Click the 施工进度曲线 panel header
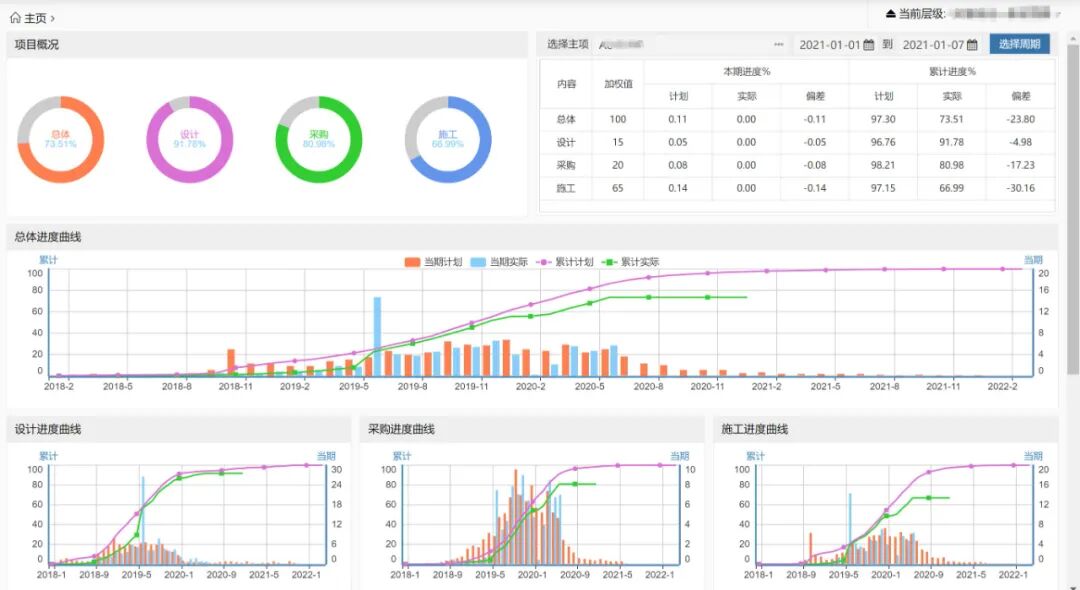The height and width of the screenshot is (590, 1080). click(x=886, y=429)
